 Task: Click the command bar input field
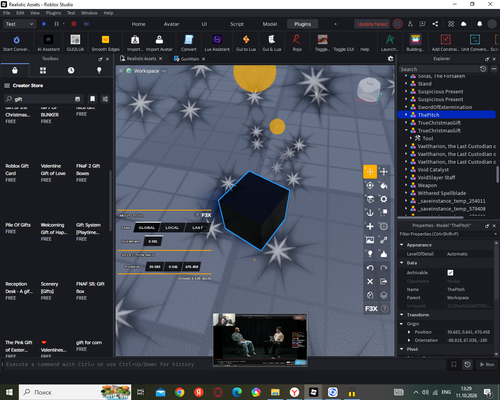pos(223,364)
